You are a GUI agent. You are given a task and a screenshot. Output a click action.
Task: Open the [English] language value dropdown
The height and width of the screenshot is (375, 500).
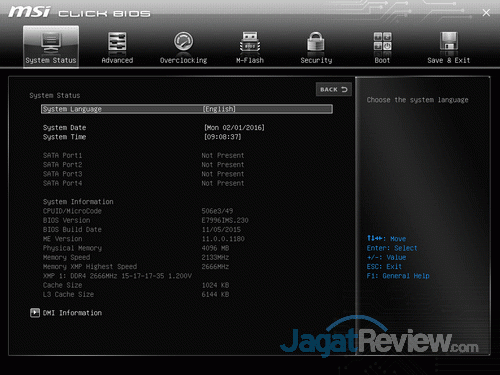pos(220,109)
